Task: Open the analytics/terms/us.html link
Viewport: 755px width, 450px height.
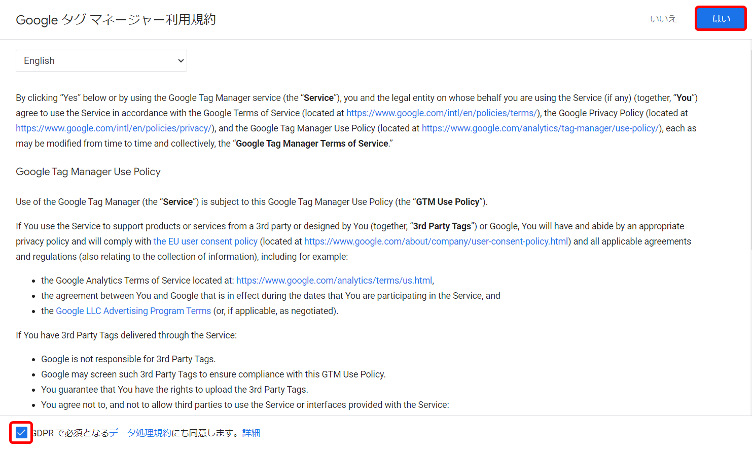Action: [x=335, y=280]
